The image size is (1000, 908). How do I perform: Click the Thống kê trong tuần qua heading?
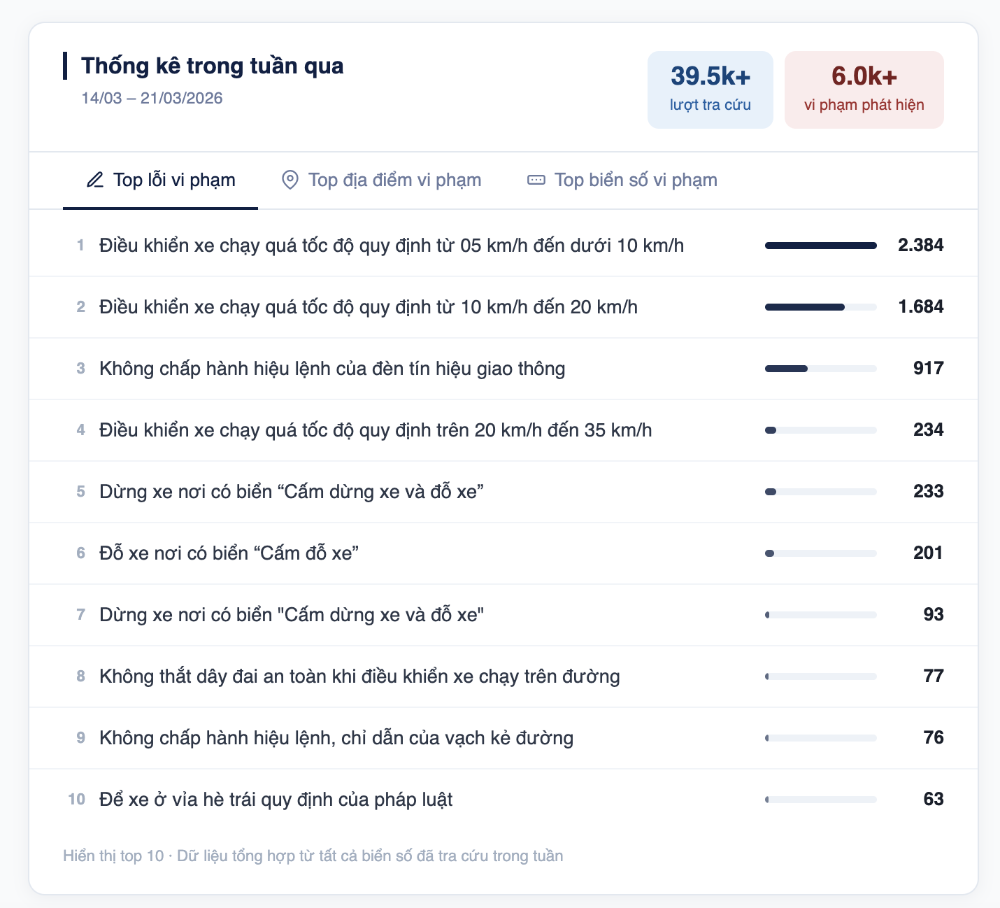click(x=211, y=65)
